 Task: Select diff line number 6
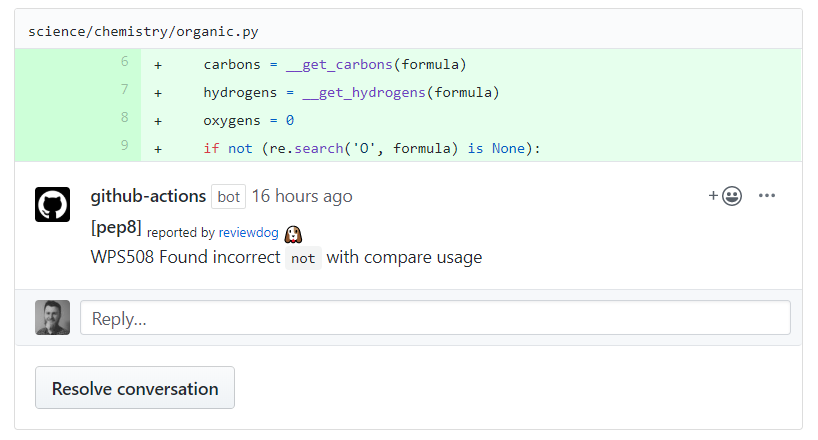pos(124,63)
